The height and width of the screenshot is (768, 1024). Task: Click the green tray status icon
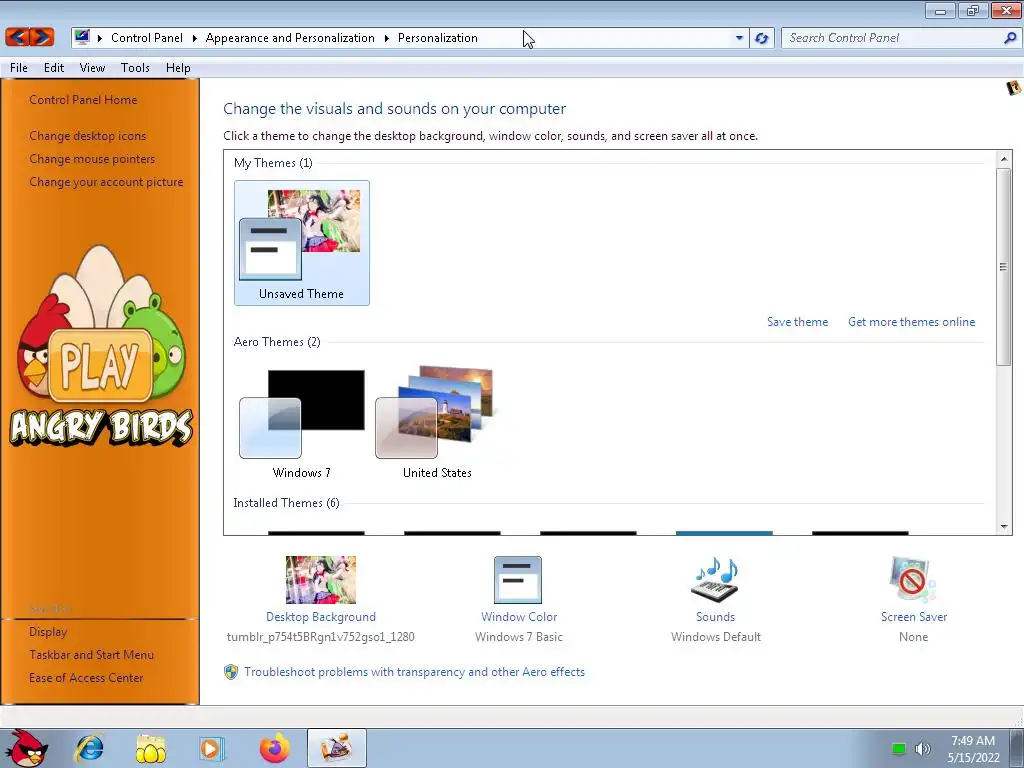click(899, 749)
